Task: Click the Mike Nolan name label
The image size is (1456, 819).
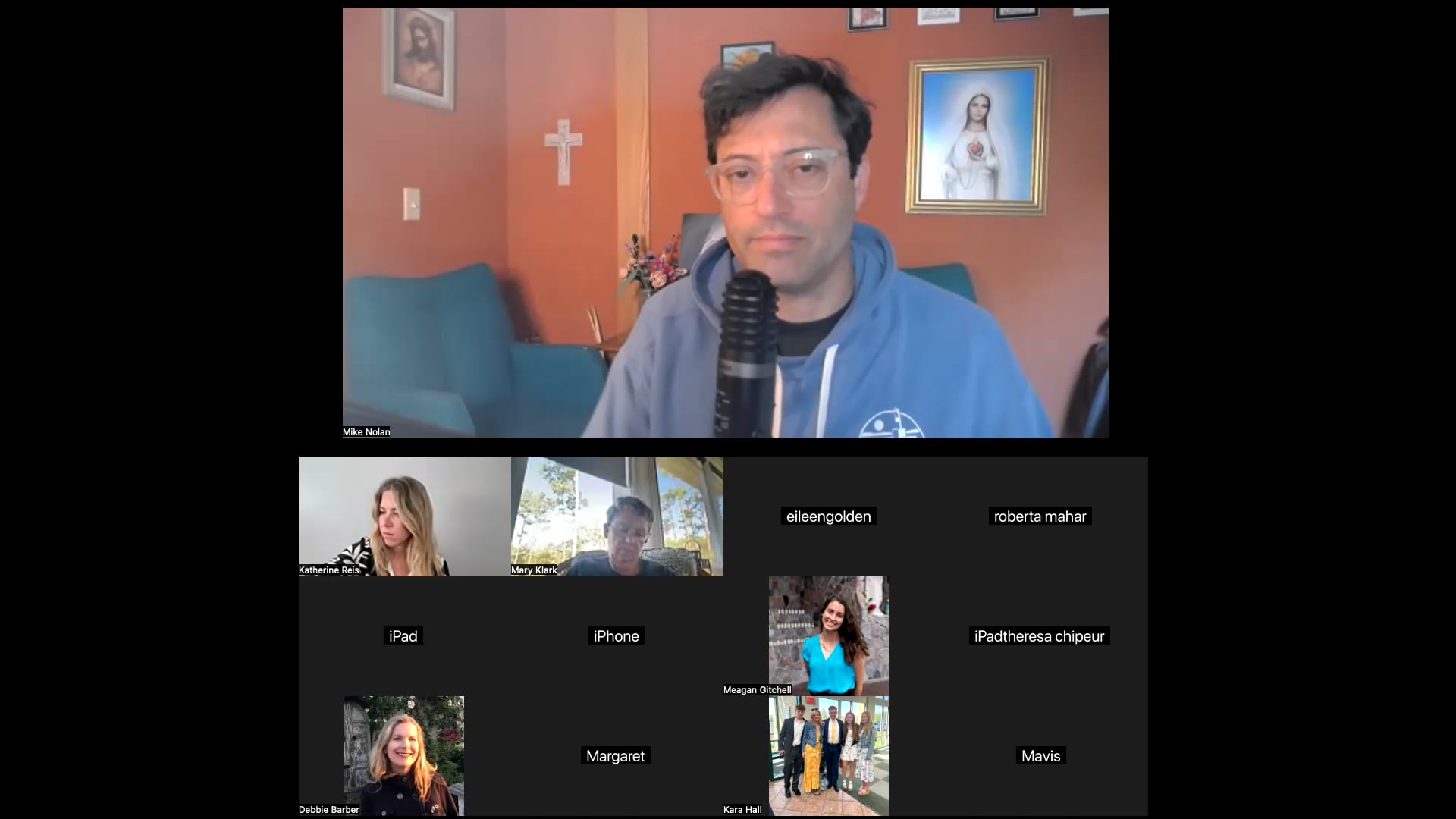Action: point(366,432)
